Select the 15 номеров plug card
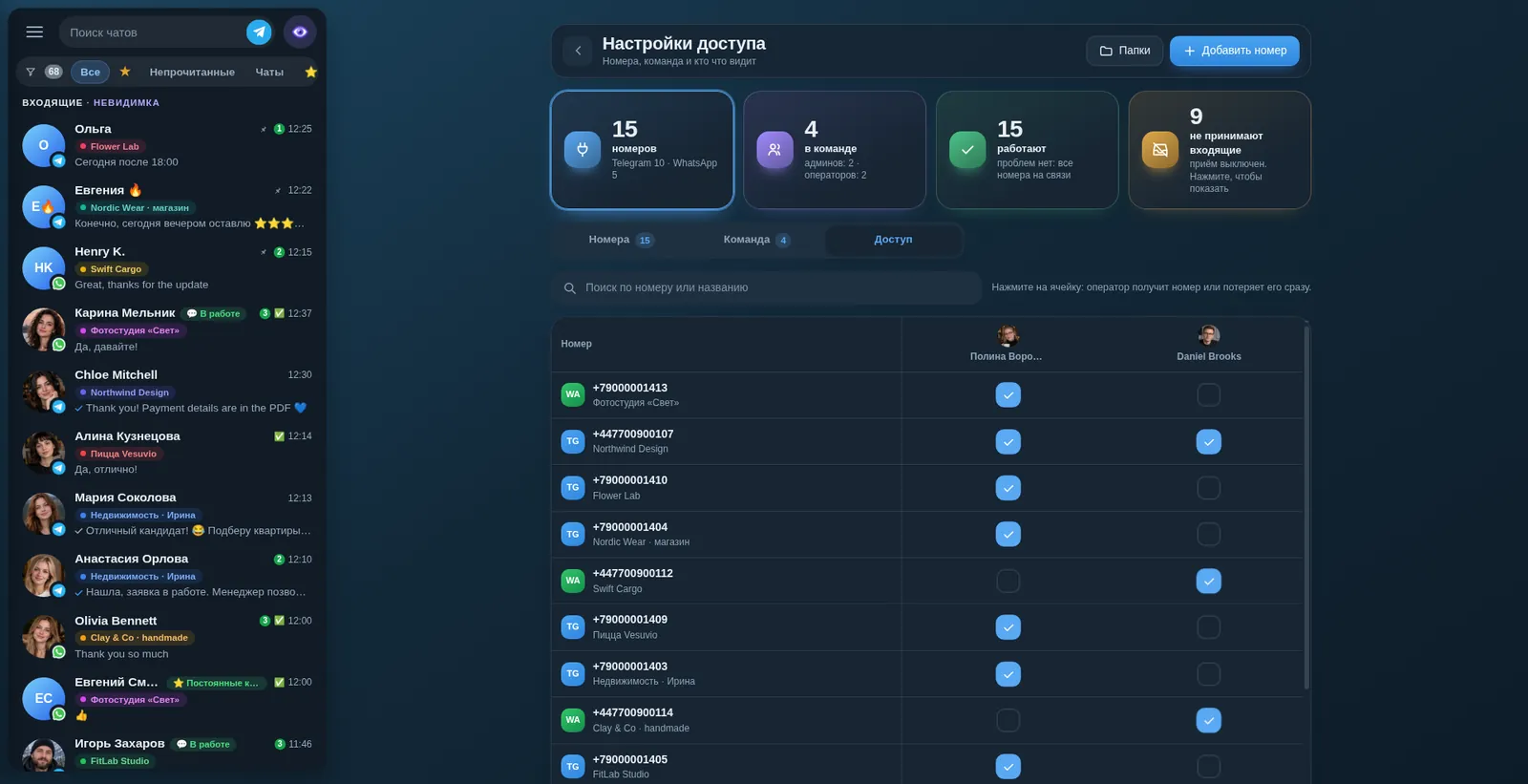Viewport: 1528px width, 784px height. coord(642,150)
